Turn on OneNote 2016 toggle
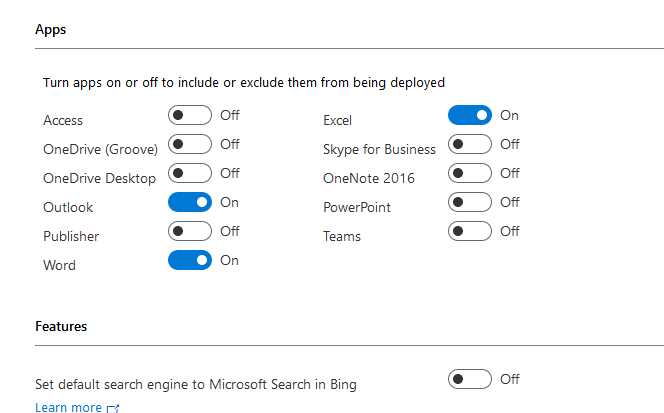Image resolution: width=664 pixels, height=413 pixels. 470,173
